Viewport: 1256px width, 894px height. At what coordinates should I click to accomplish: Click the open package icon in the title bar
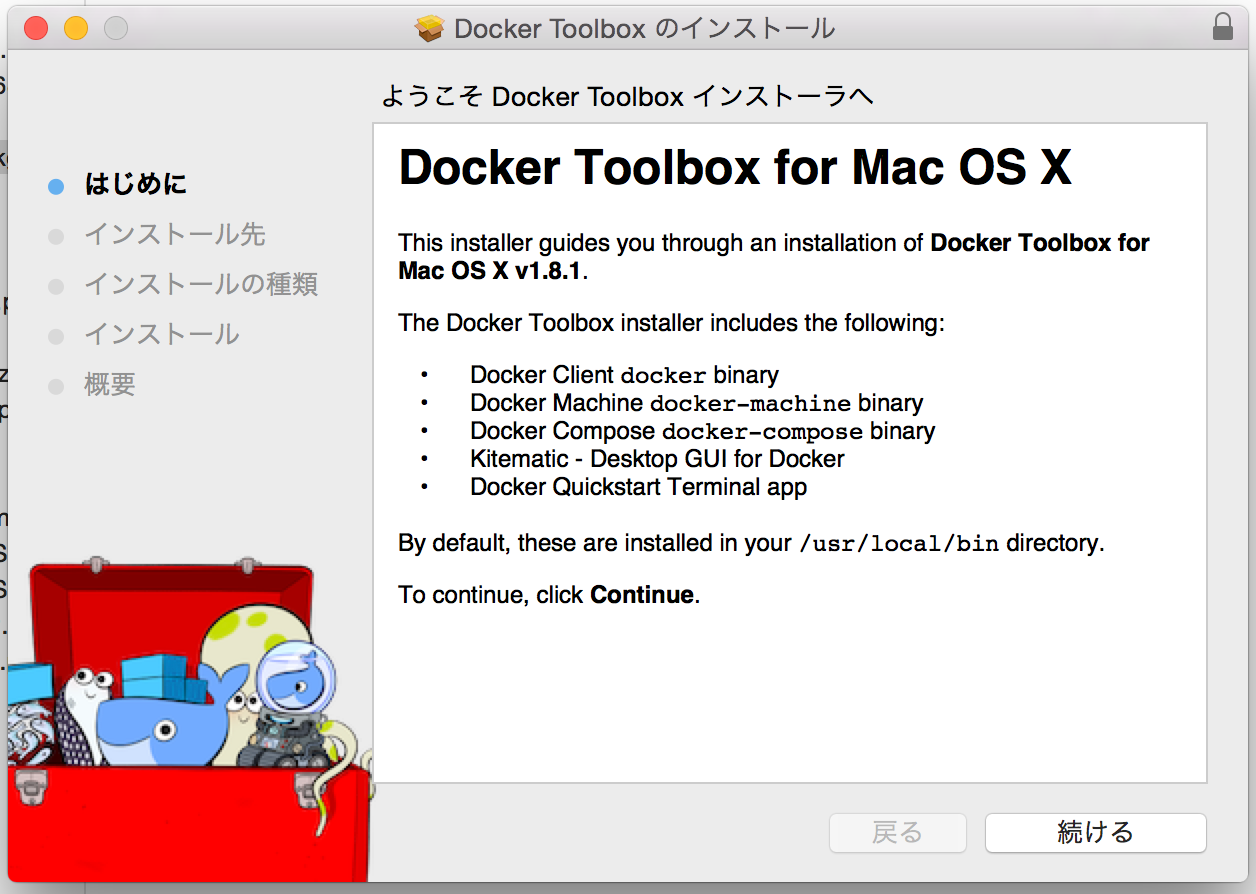coord(429,28)
